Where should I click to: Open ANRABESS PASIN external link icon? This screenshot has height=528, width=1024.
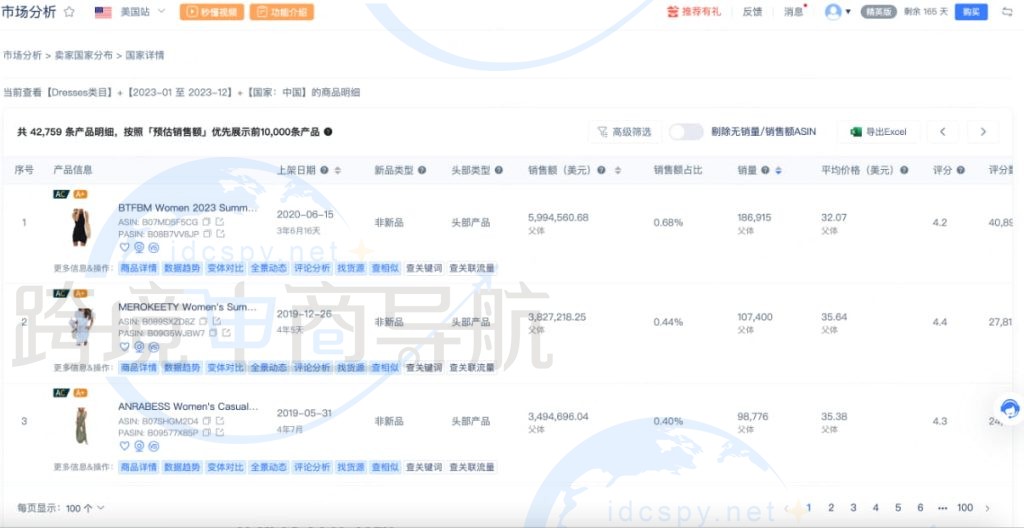(220, 432)
